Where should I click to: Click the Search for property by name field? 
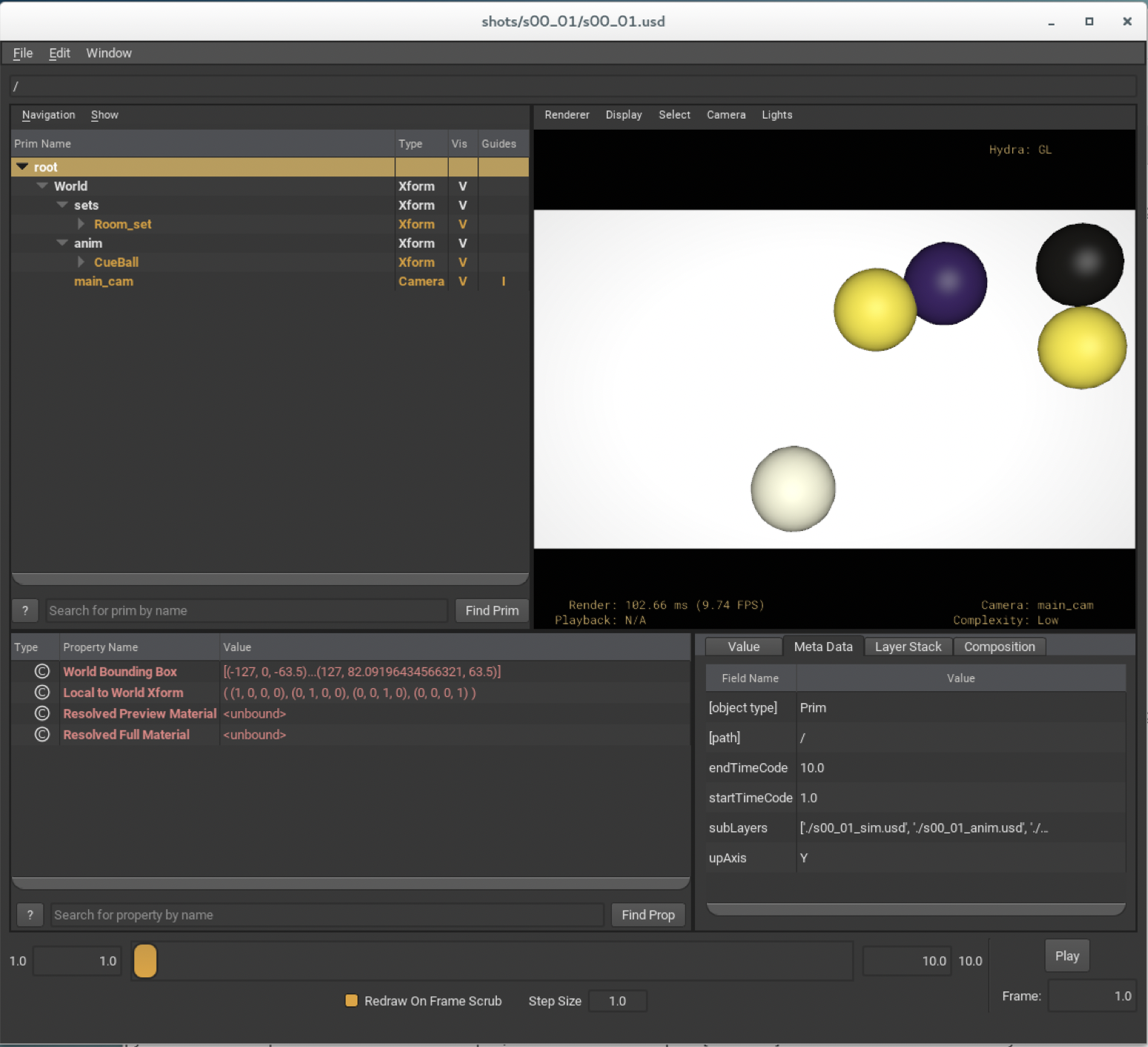pyautogui.click(x=326, y=915)
